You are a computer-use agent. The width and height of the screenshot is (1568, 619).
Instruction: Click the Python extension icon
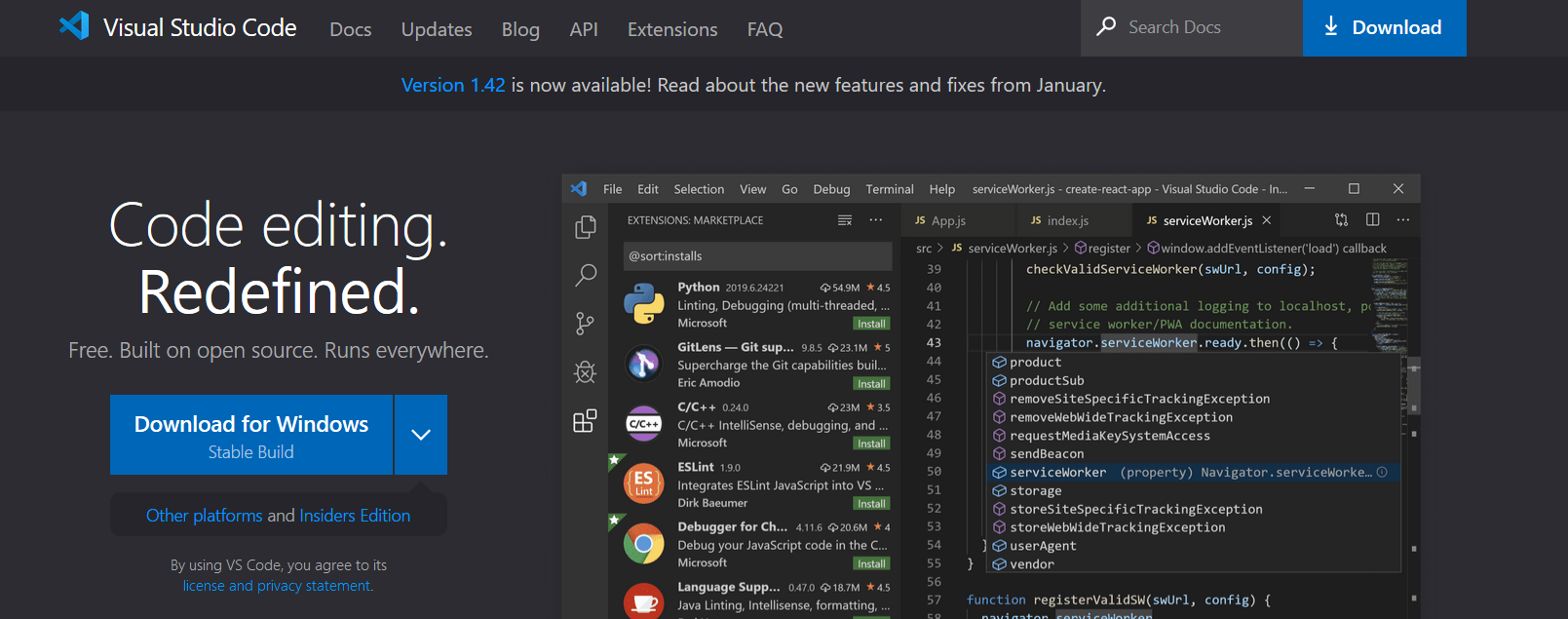[x=643, y=303]
